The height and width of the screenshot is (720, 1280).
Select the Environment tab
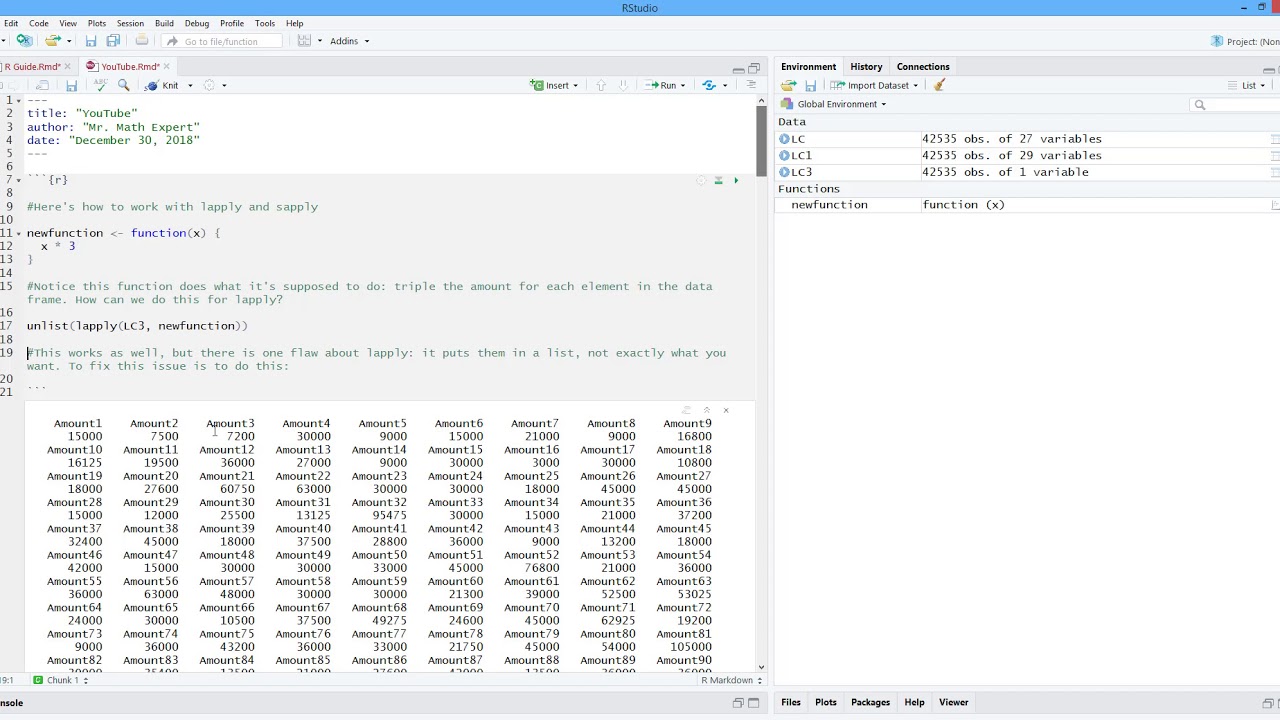(808, 67)
